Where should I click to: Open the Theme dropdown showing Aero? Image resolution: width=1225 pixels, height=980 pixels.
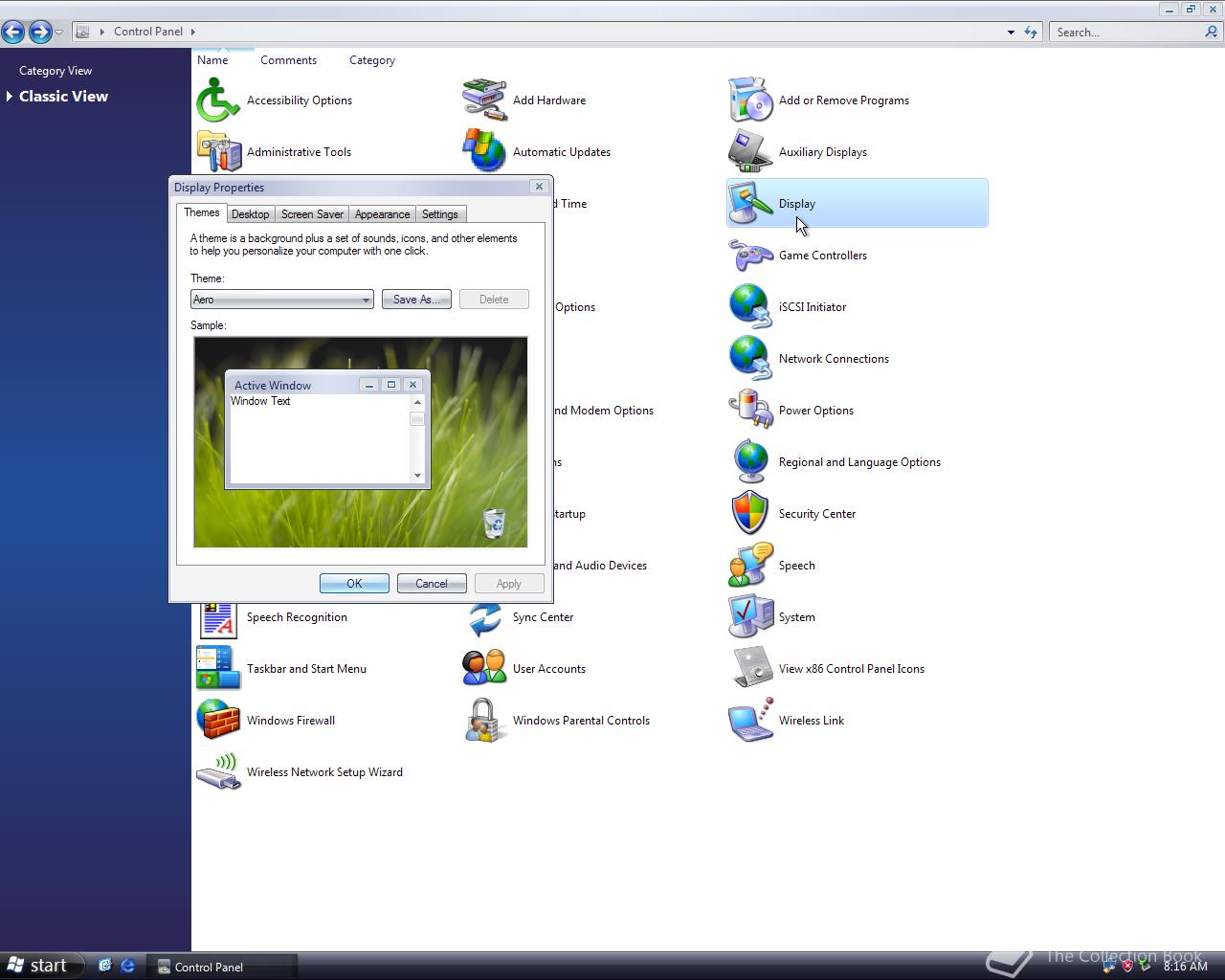[281, 300]
